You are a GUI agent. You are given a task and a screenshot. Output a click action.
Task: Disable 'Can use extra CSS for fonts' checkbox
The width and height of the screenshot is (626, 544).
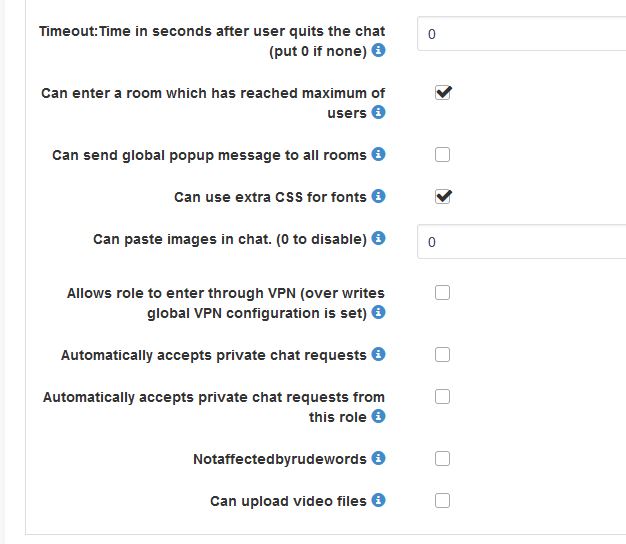[x=443, y=197]
